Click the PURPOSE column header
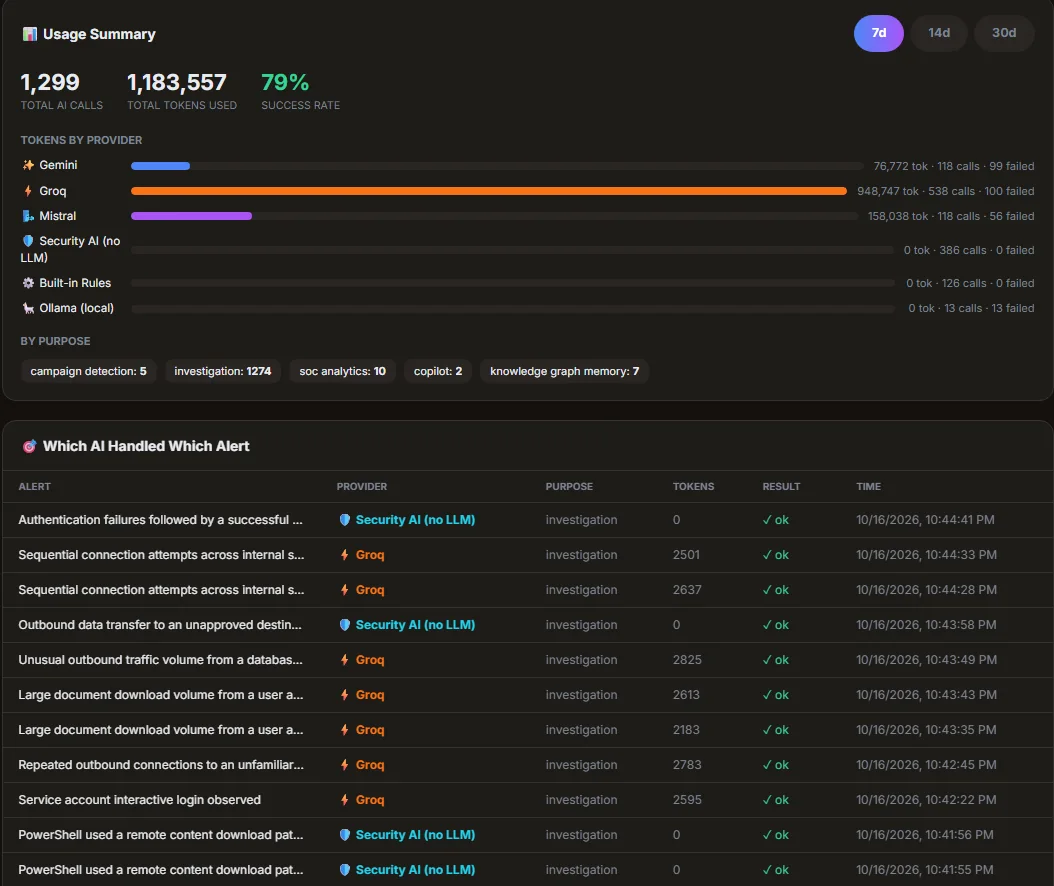The height and width of the screenshot is (886, 1054). (x=569, y=486)
